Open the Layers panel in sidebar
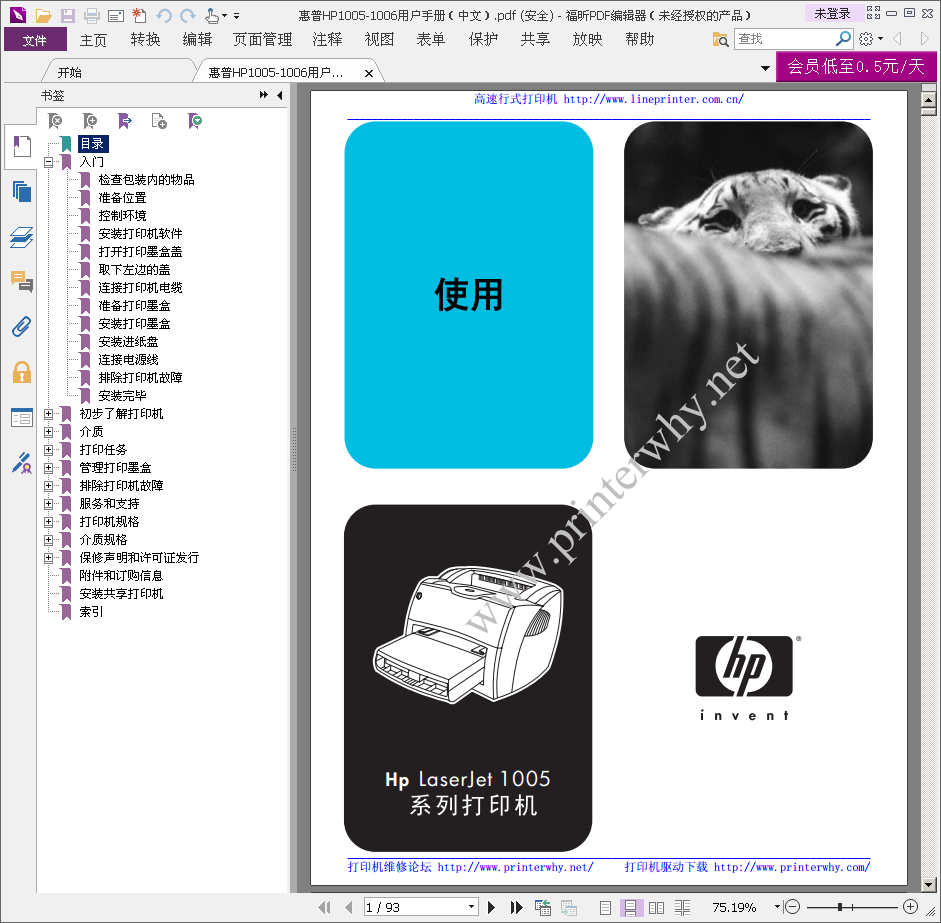This screenshot has width=941, height=923. coord(22,237)
